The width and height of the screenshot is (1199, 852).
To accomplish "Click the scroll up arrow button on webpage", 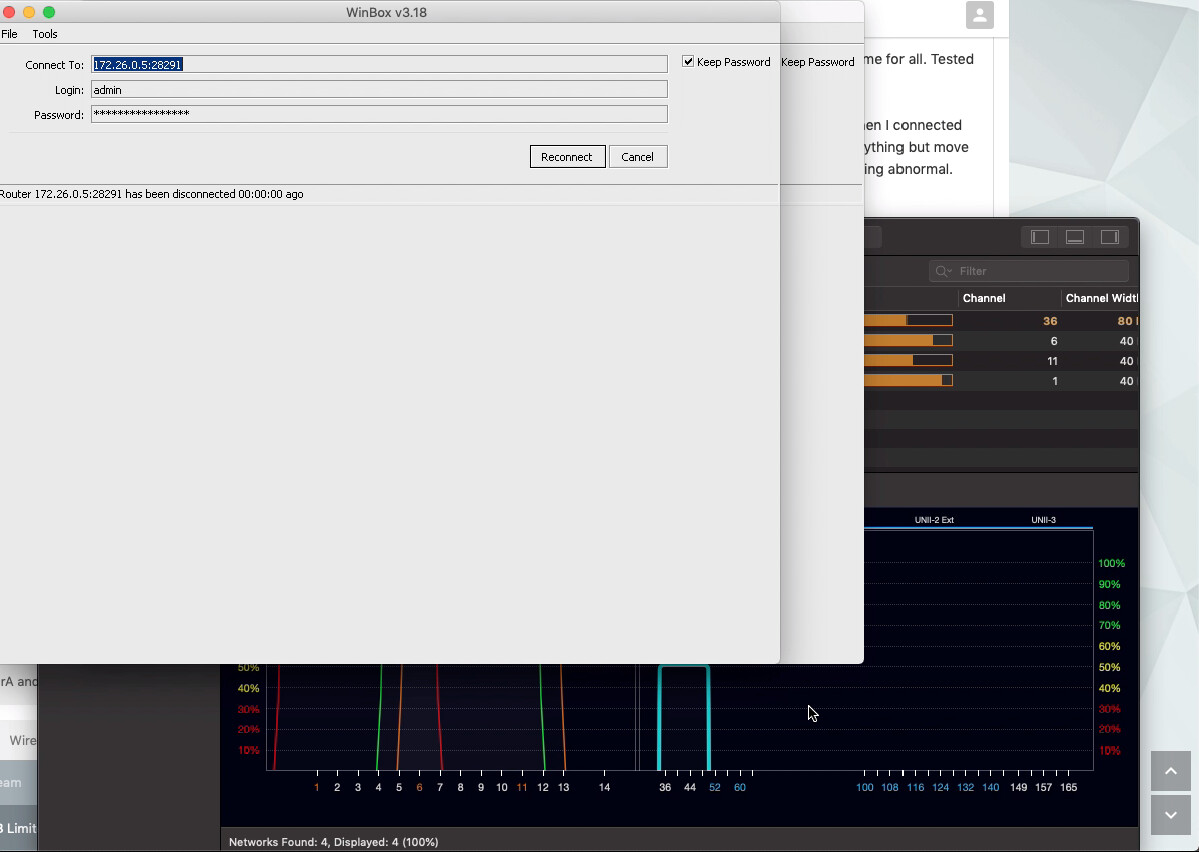I will pos(1171,771).
